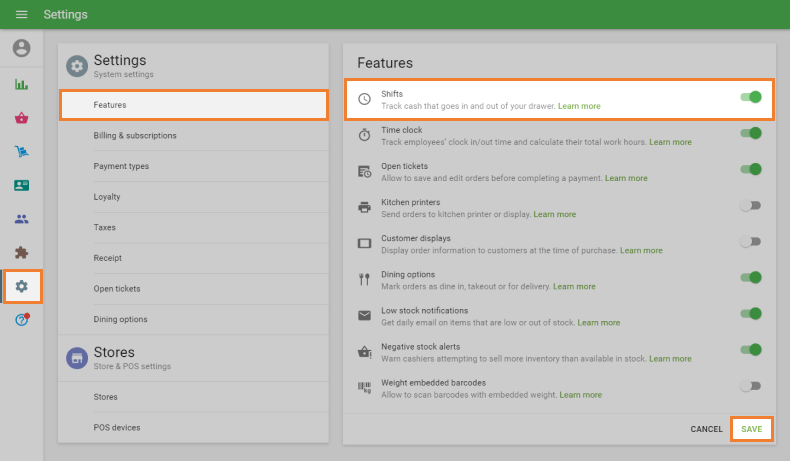The image size is (790, 461).
Task: Open the Items basket icon
Action: (21, 118)
